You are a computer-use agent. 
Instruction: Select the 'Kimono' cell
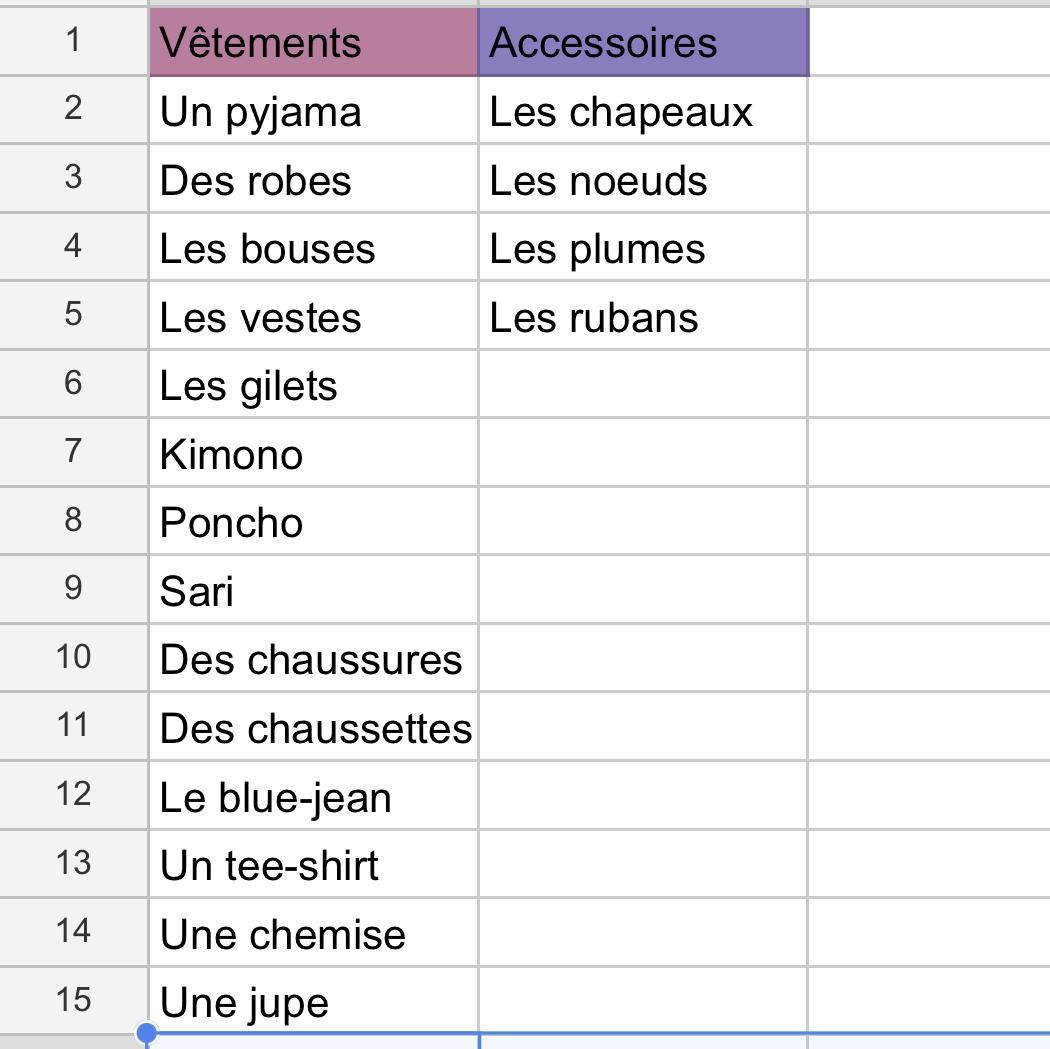[313, 453]
